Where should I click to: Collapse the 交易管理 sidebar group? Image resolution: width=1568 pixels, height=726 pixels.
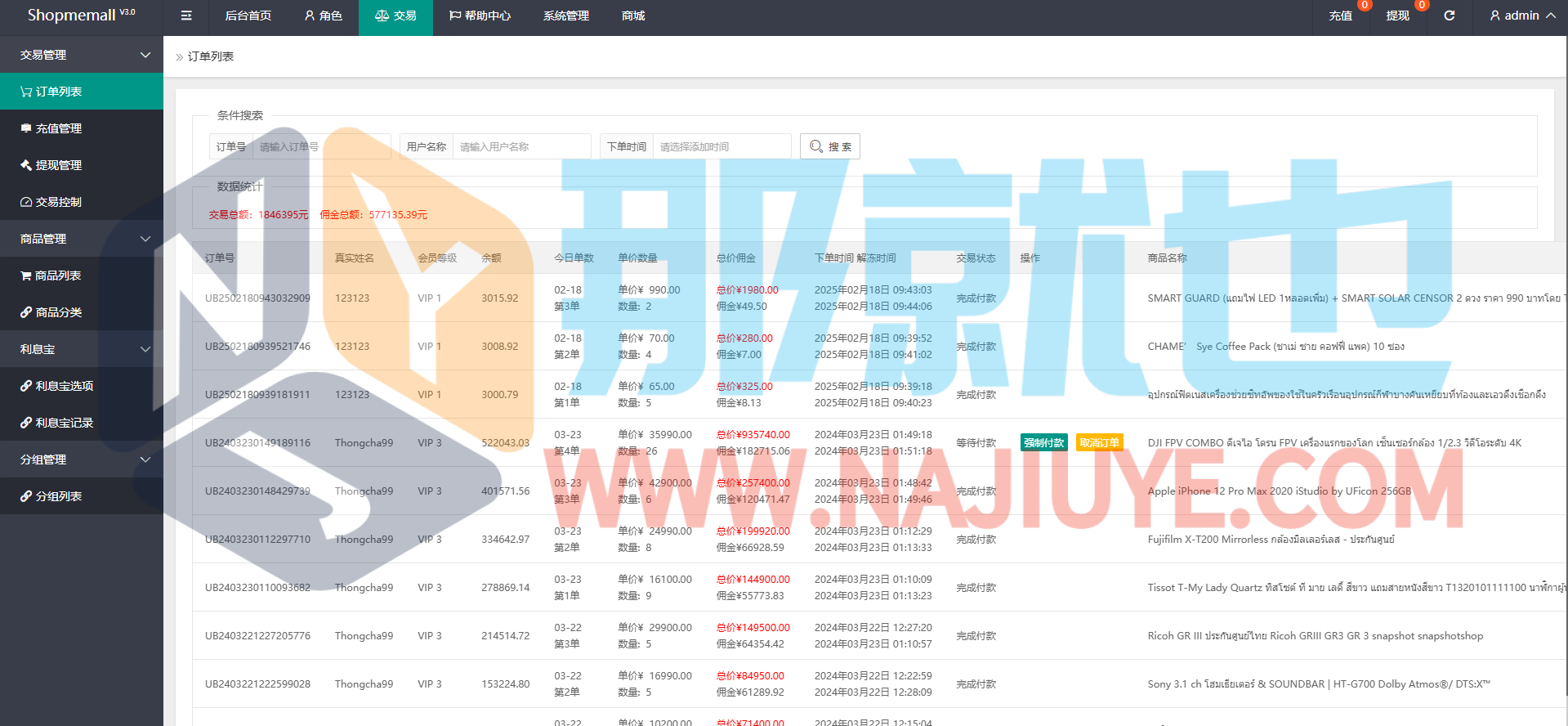pyautogui.click(x=145, y=55)
